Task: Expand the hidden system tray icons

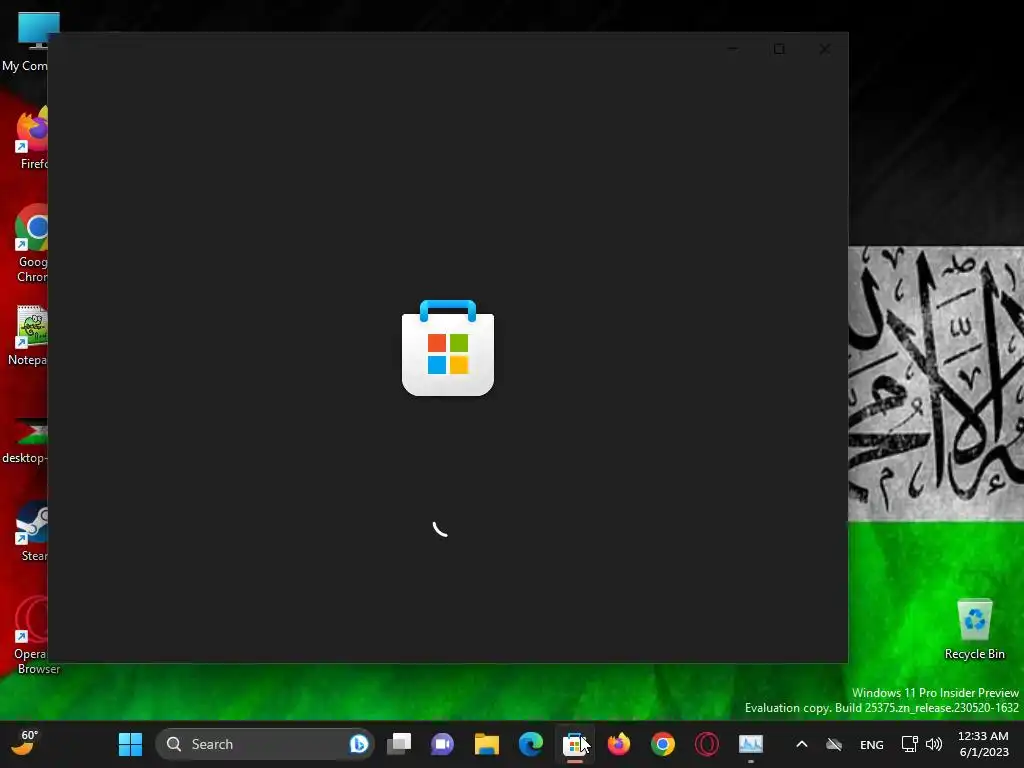Action: click(802, 744)
